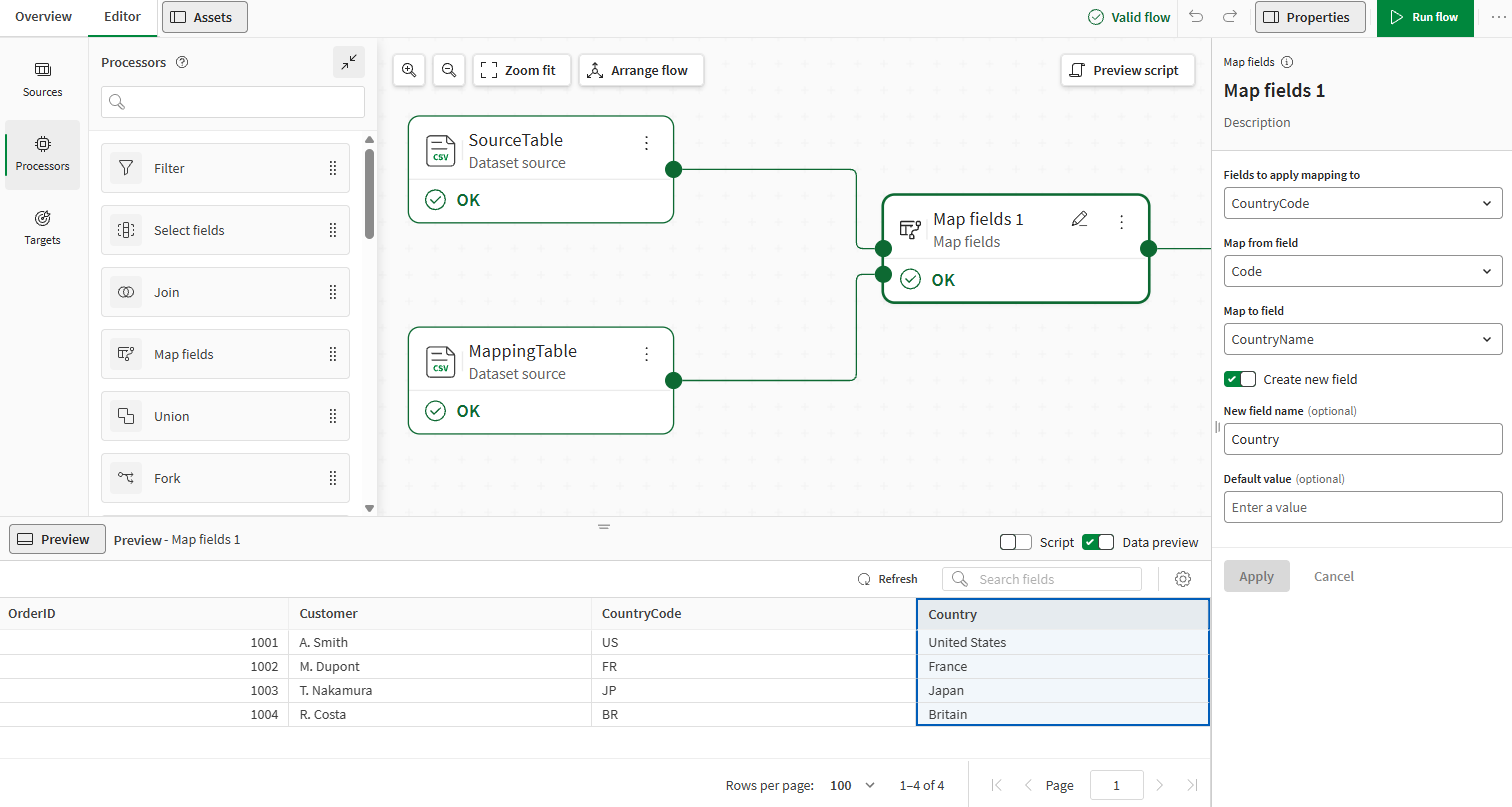Click the United States cell
The image size is (1512, 807).
point(1063,642)
